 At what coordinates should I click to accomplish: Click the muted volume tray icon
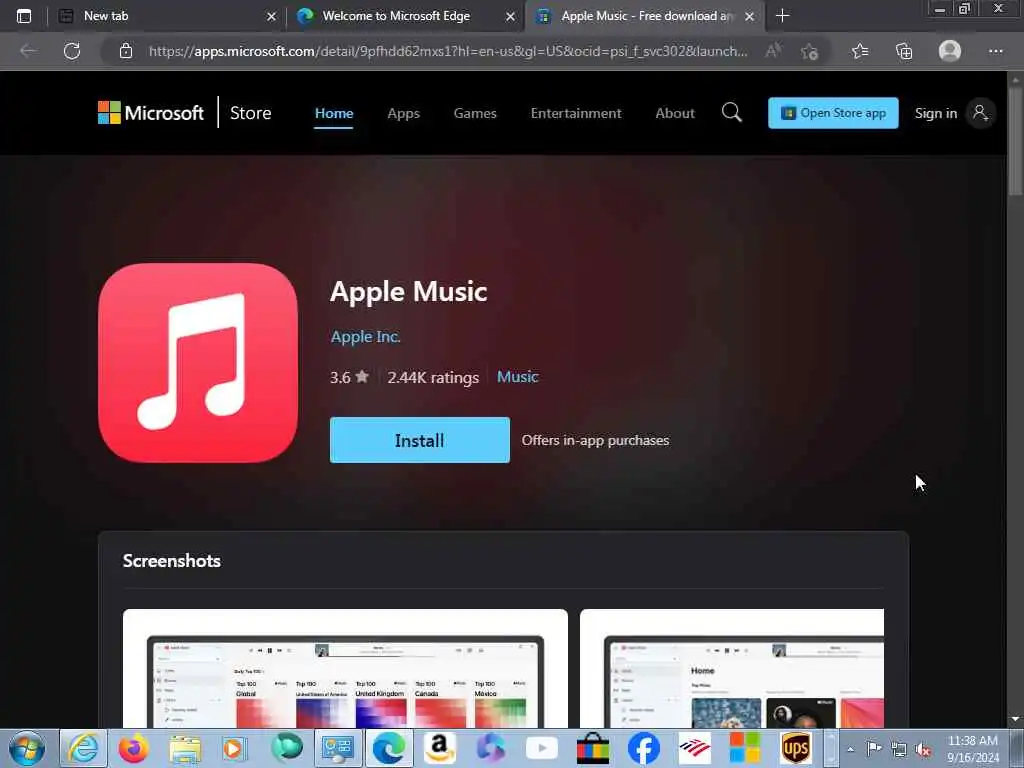click(x=923, y=750)
